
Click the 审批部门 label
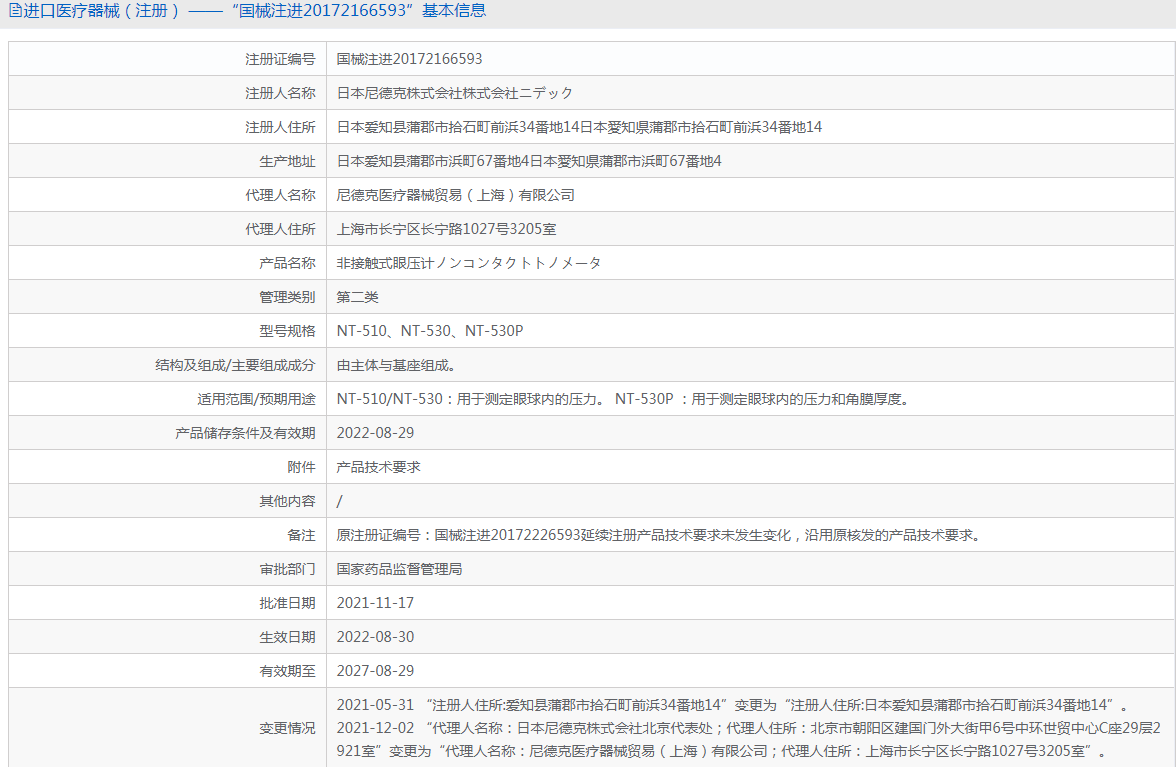point(287,569)
